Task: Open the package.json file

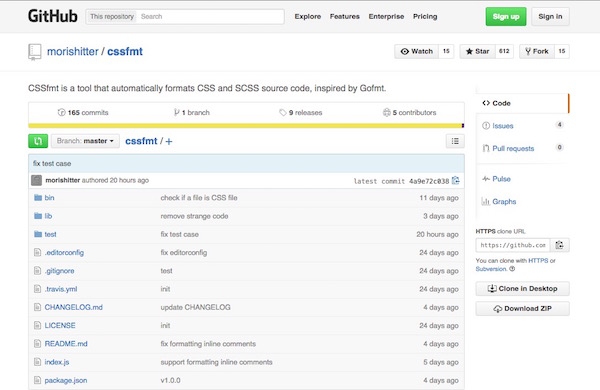Action: point(66,380)
